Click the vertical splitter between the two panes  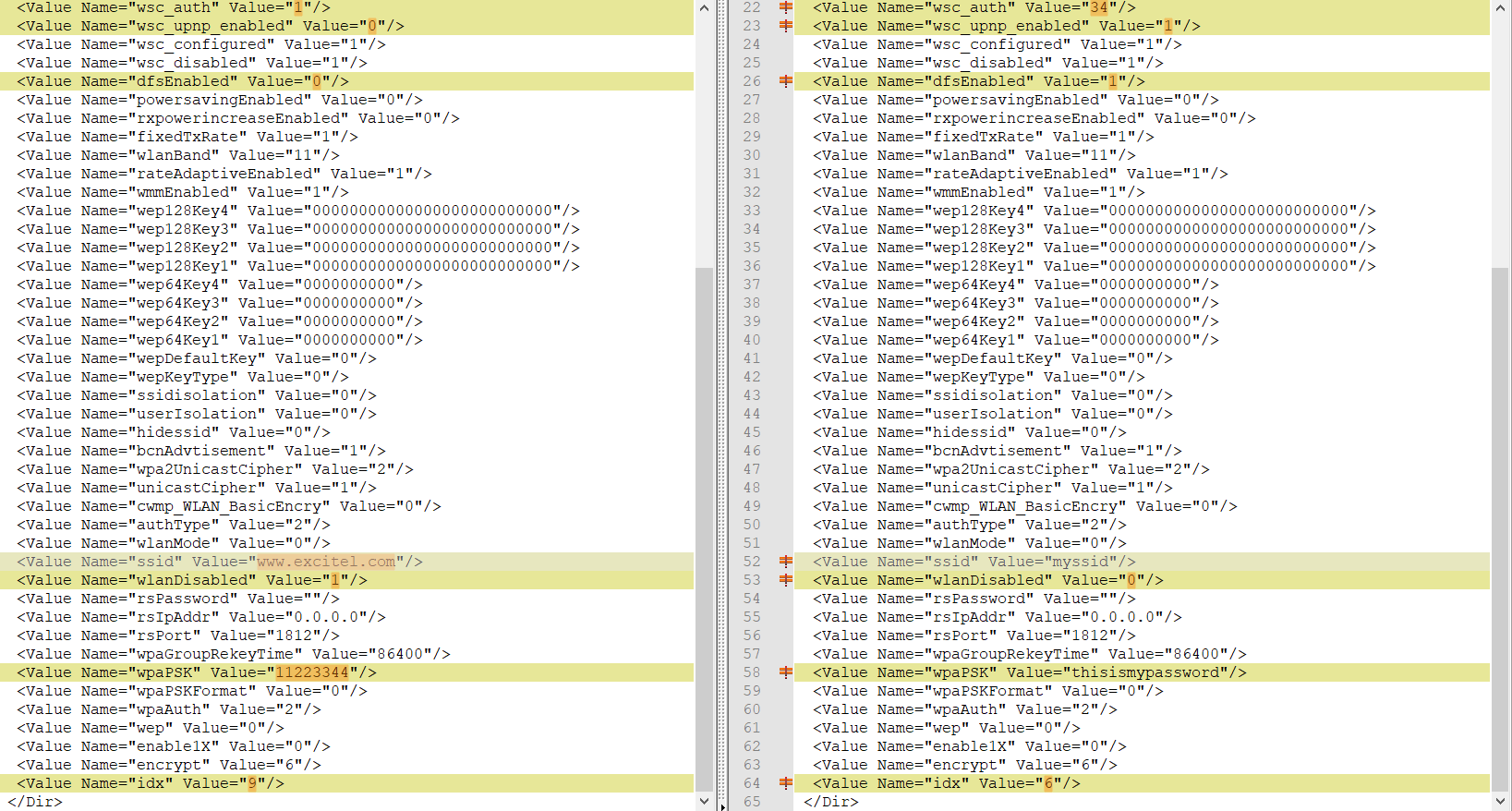[x=722, y=406]
